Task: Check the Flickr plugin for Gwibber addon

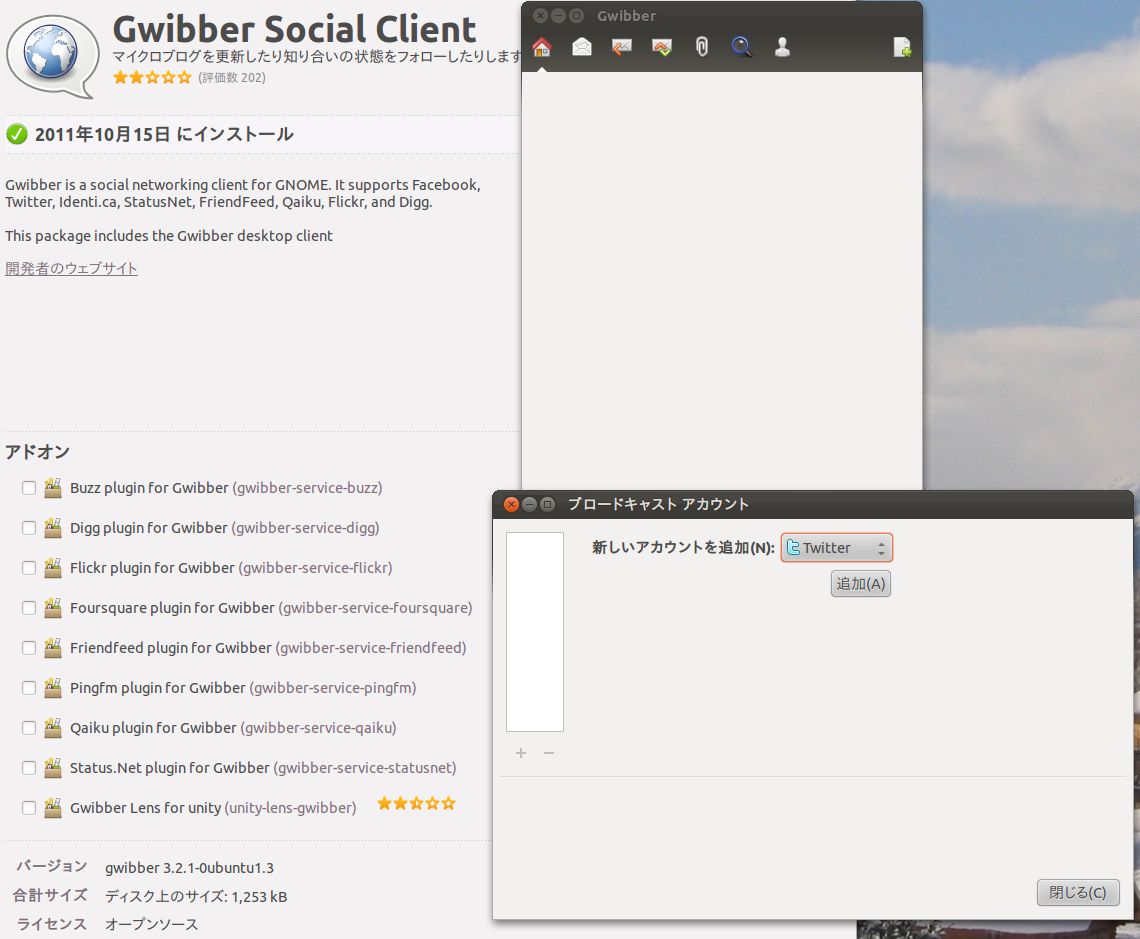Action: pos(29,568)
